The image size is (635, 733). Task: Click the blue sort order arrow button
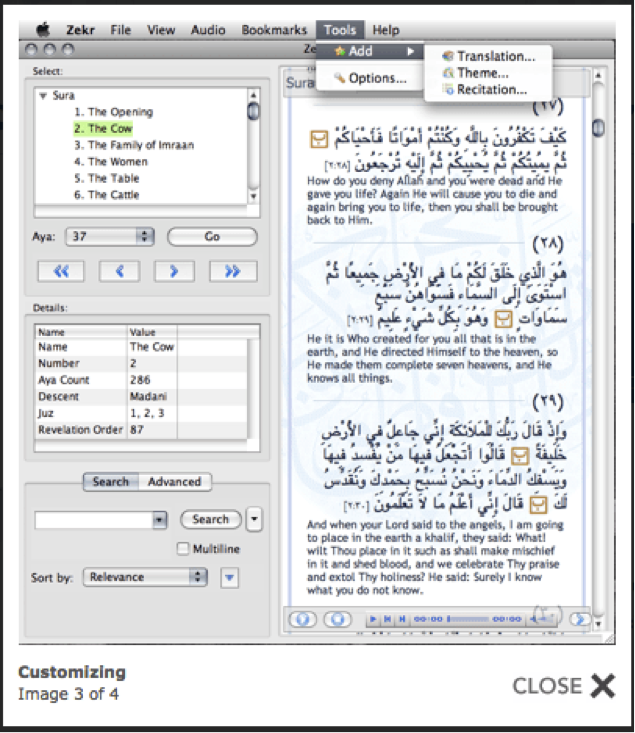229,577
